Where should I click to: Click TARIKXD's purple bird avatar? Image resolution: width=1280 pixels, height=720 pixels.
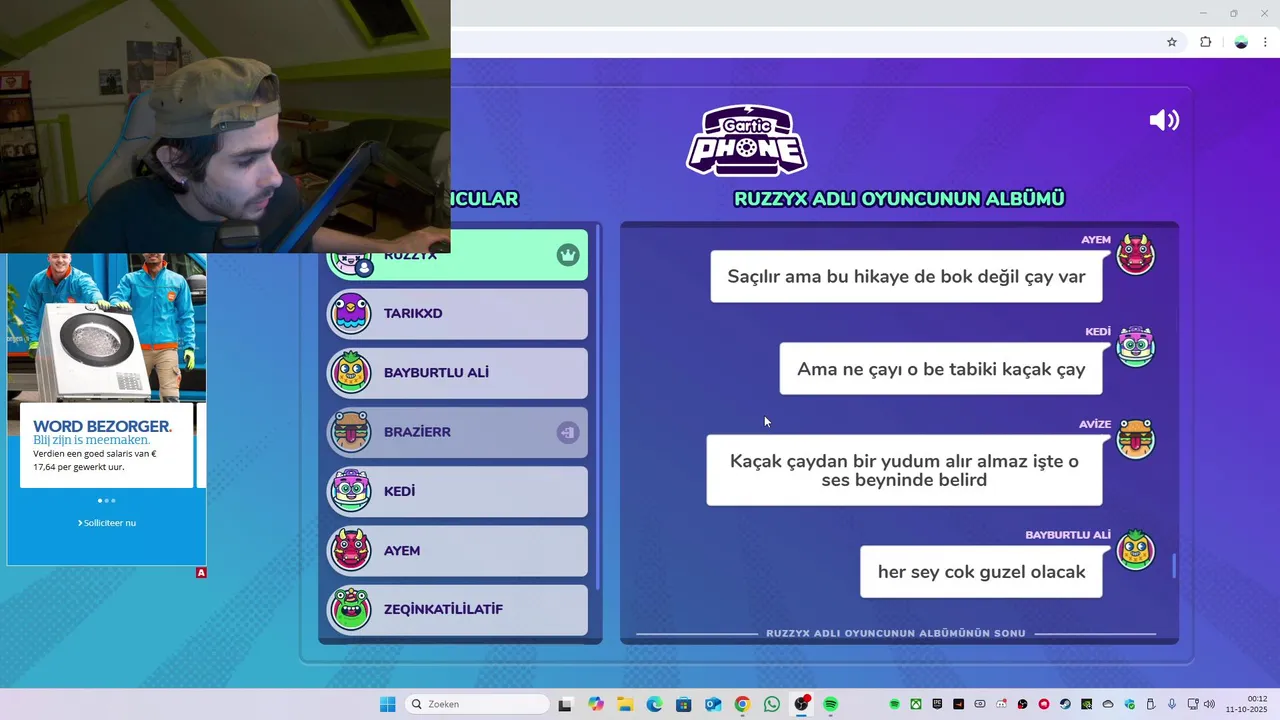[x=350, y=314]
